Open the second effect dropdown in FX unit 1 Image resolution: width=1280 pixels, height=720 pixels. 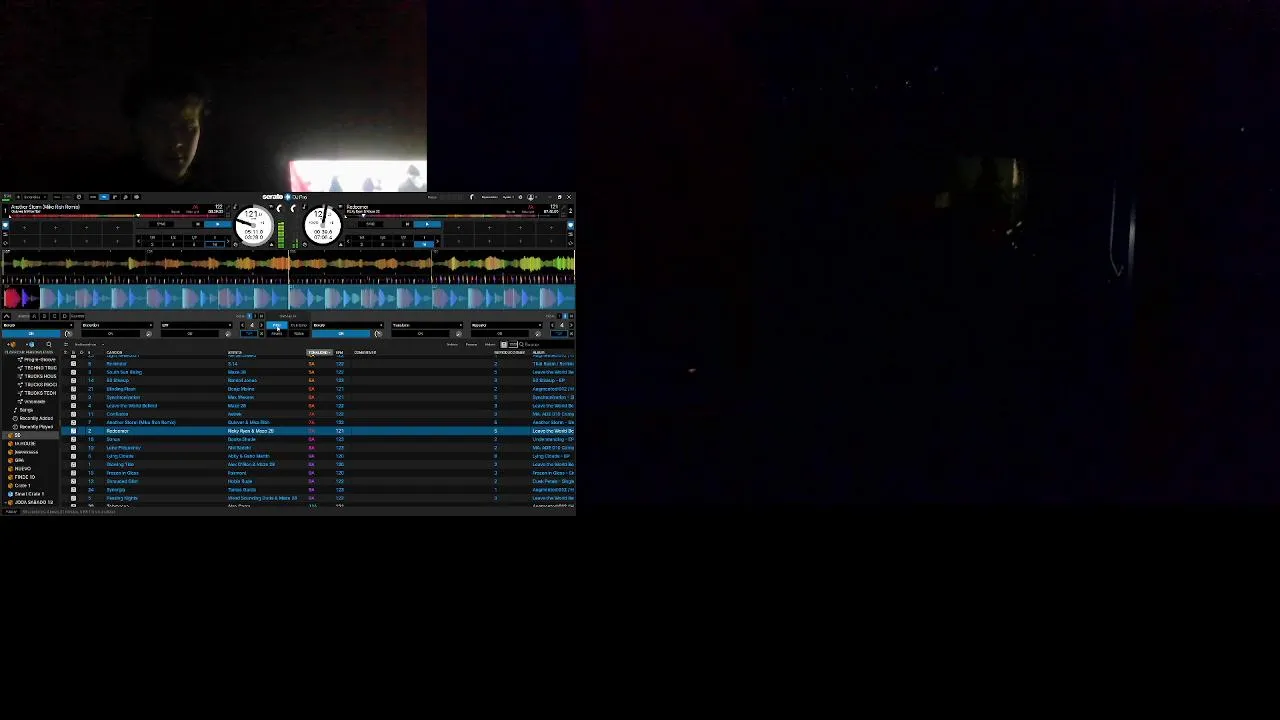click(117, 325)
